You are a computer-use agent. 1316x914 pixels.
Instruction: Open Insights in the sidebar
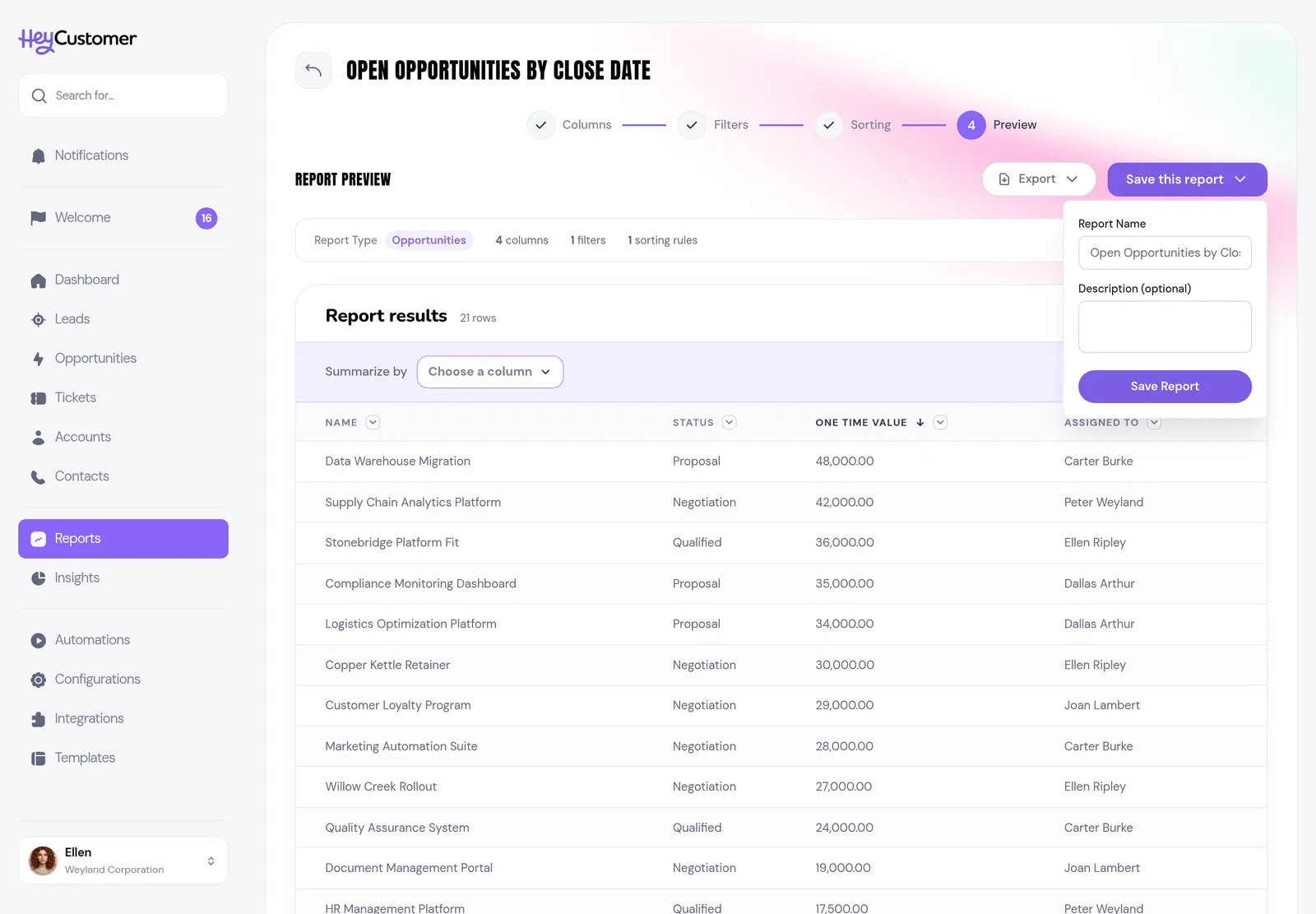click(123, 578)
